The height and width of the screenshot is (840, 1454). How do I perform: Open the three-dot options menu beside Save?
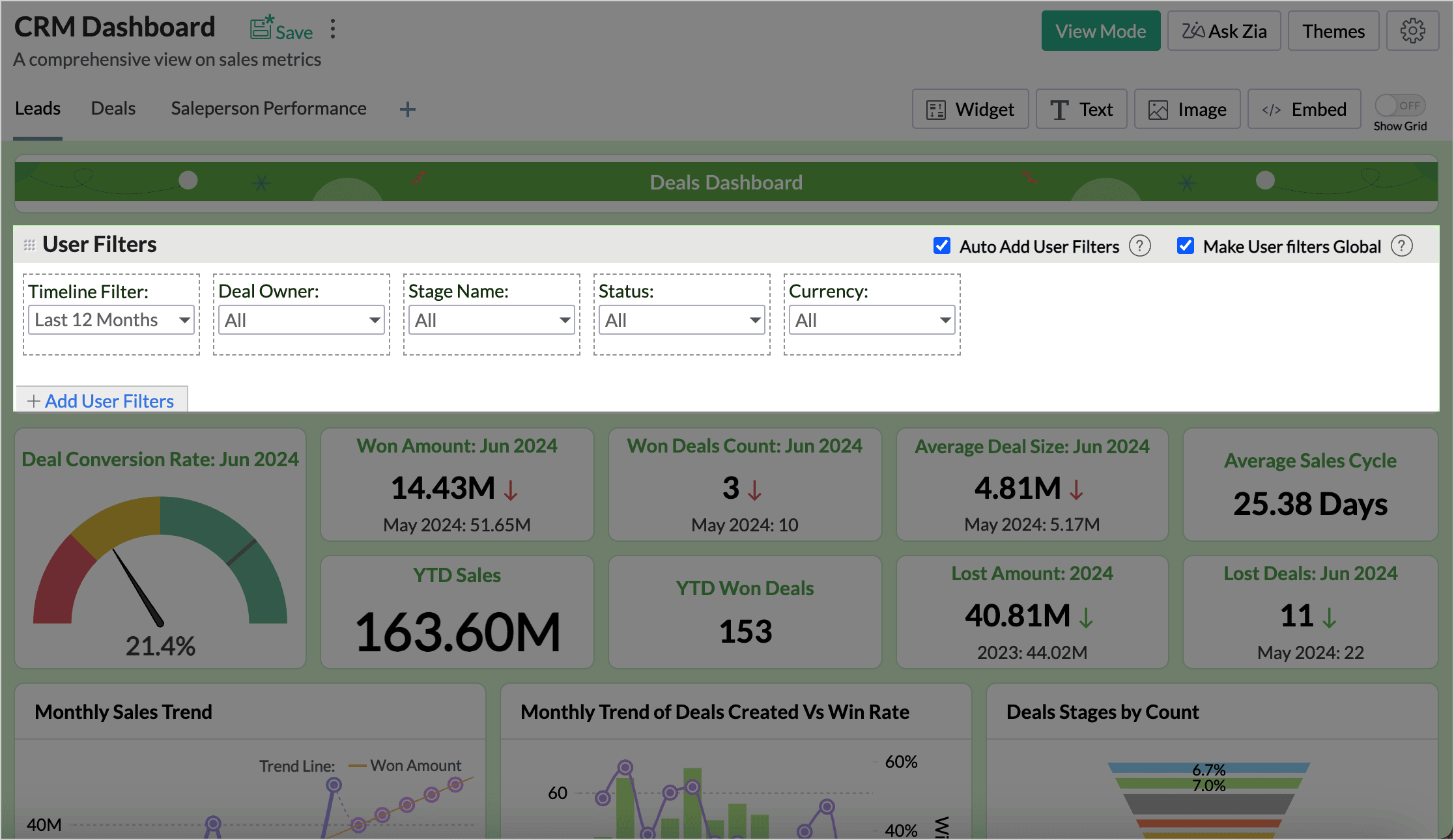[x=332, y=29]
